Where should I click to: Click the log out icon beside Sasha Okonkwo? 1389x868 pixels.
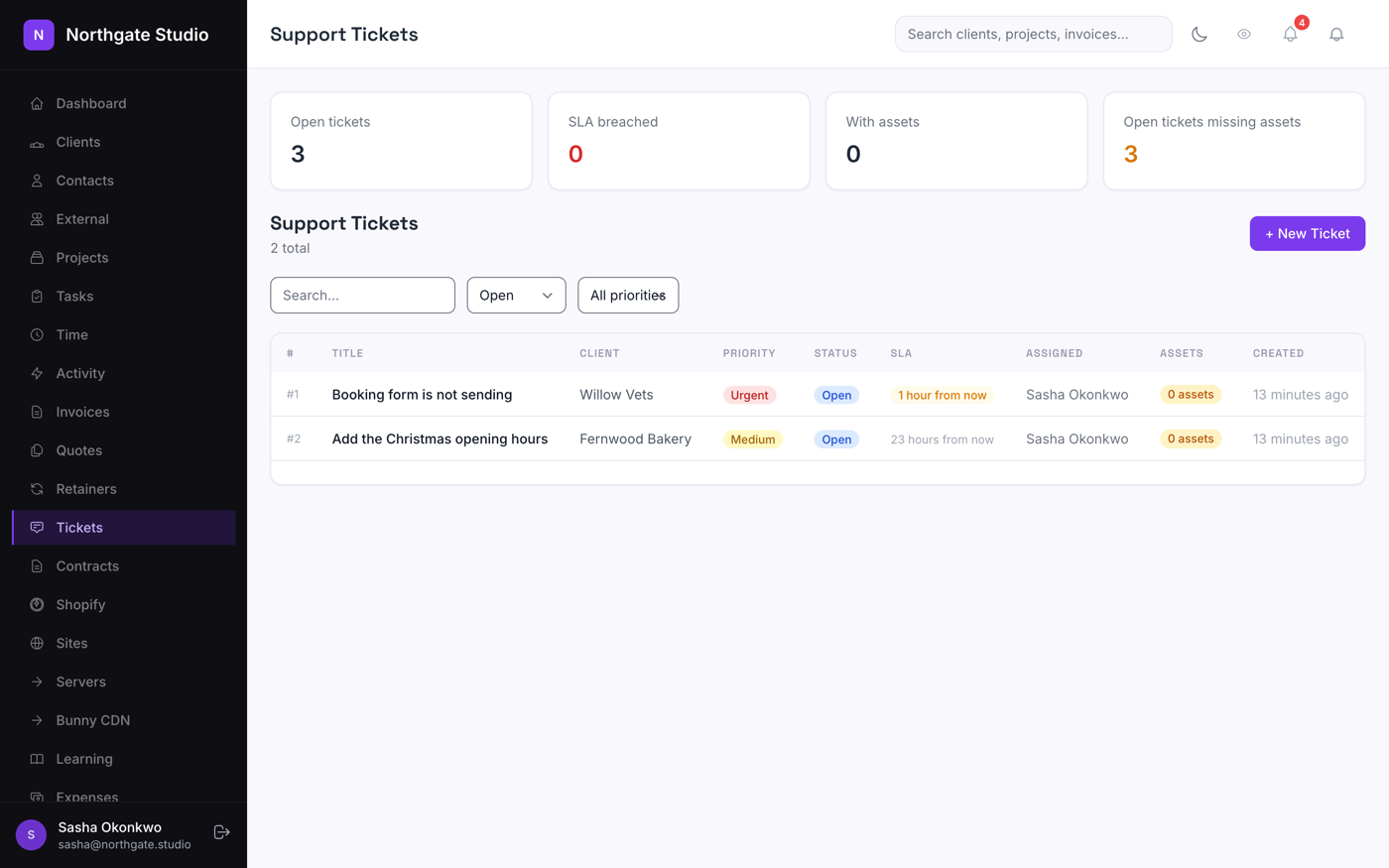221,832
